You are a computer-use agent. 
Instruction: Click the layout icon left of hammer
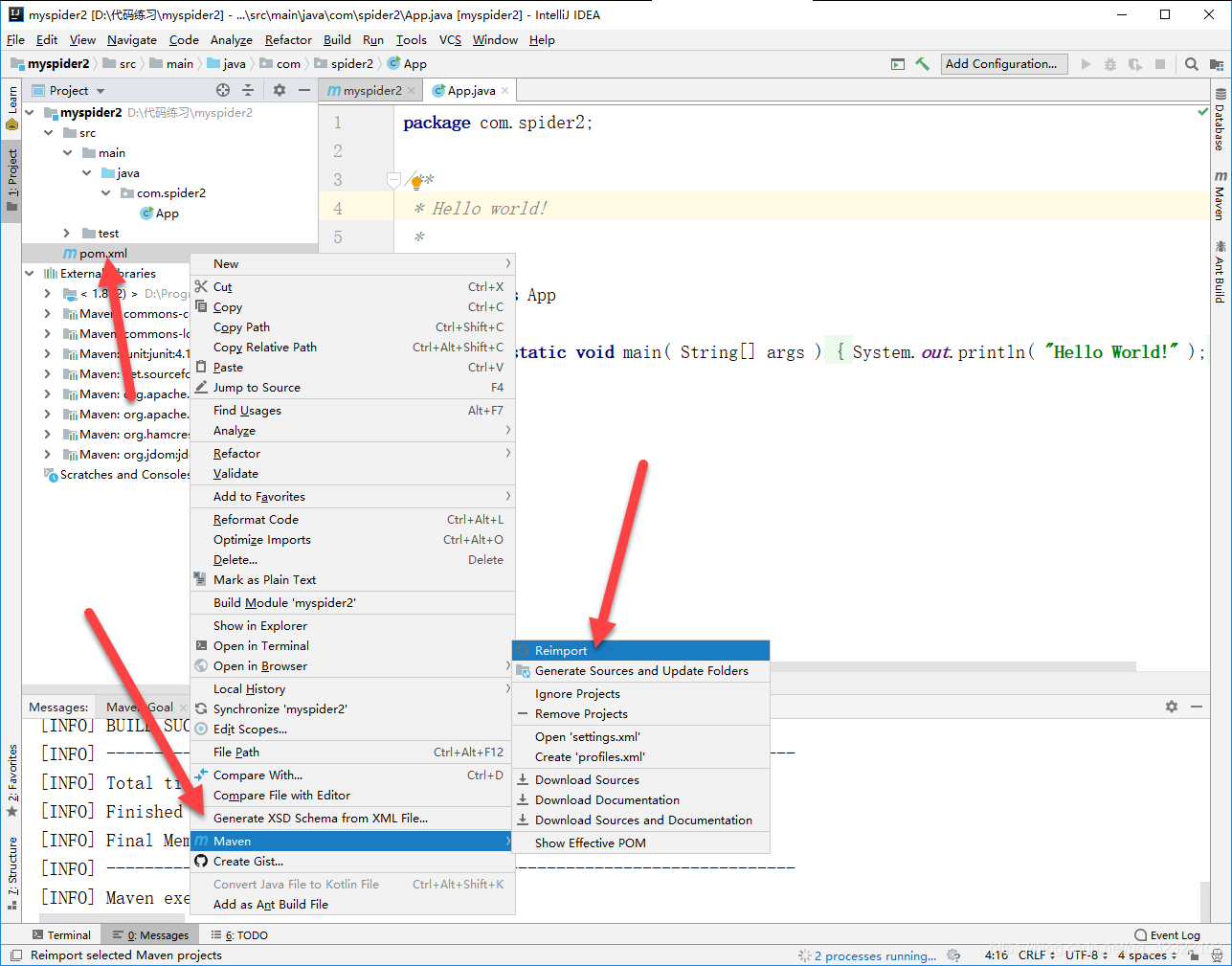898,64
